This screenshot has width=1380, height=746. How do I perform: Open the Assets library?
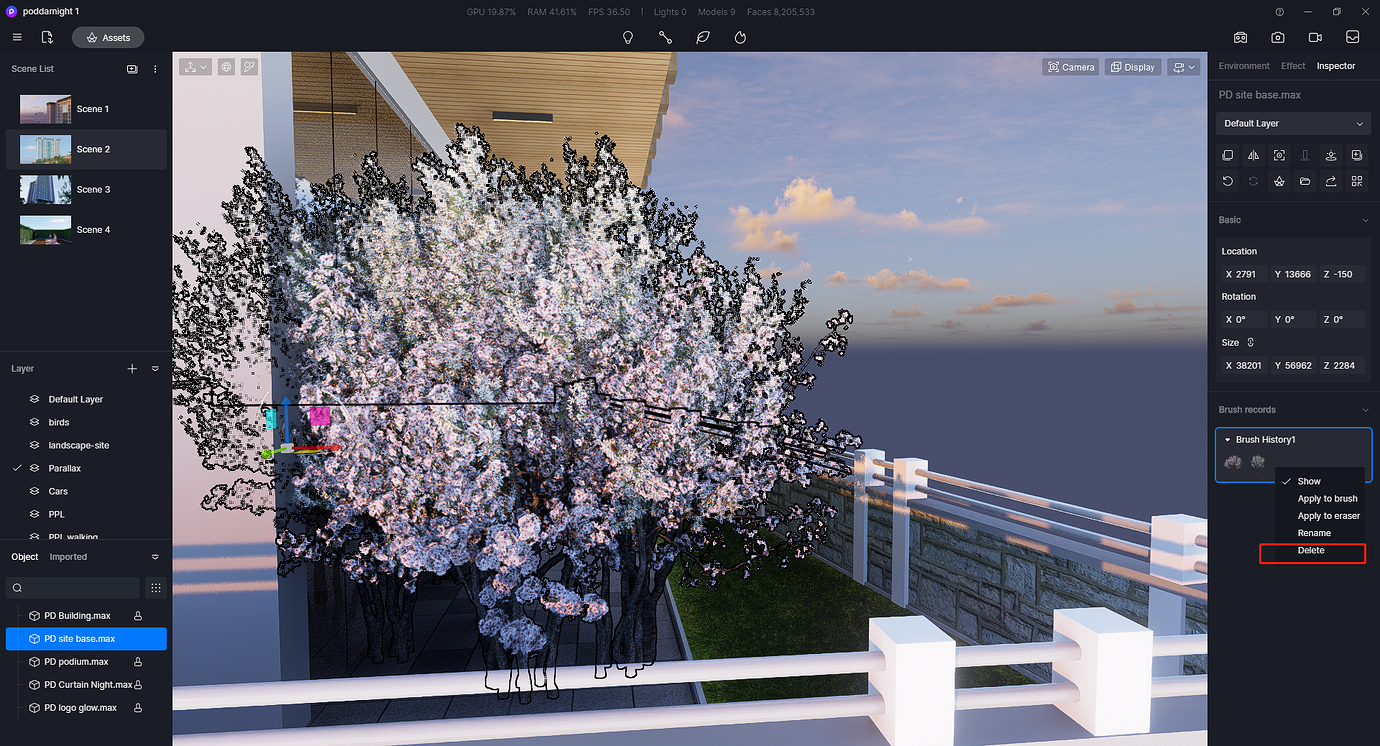point(108,37)
